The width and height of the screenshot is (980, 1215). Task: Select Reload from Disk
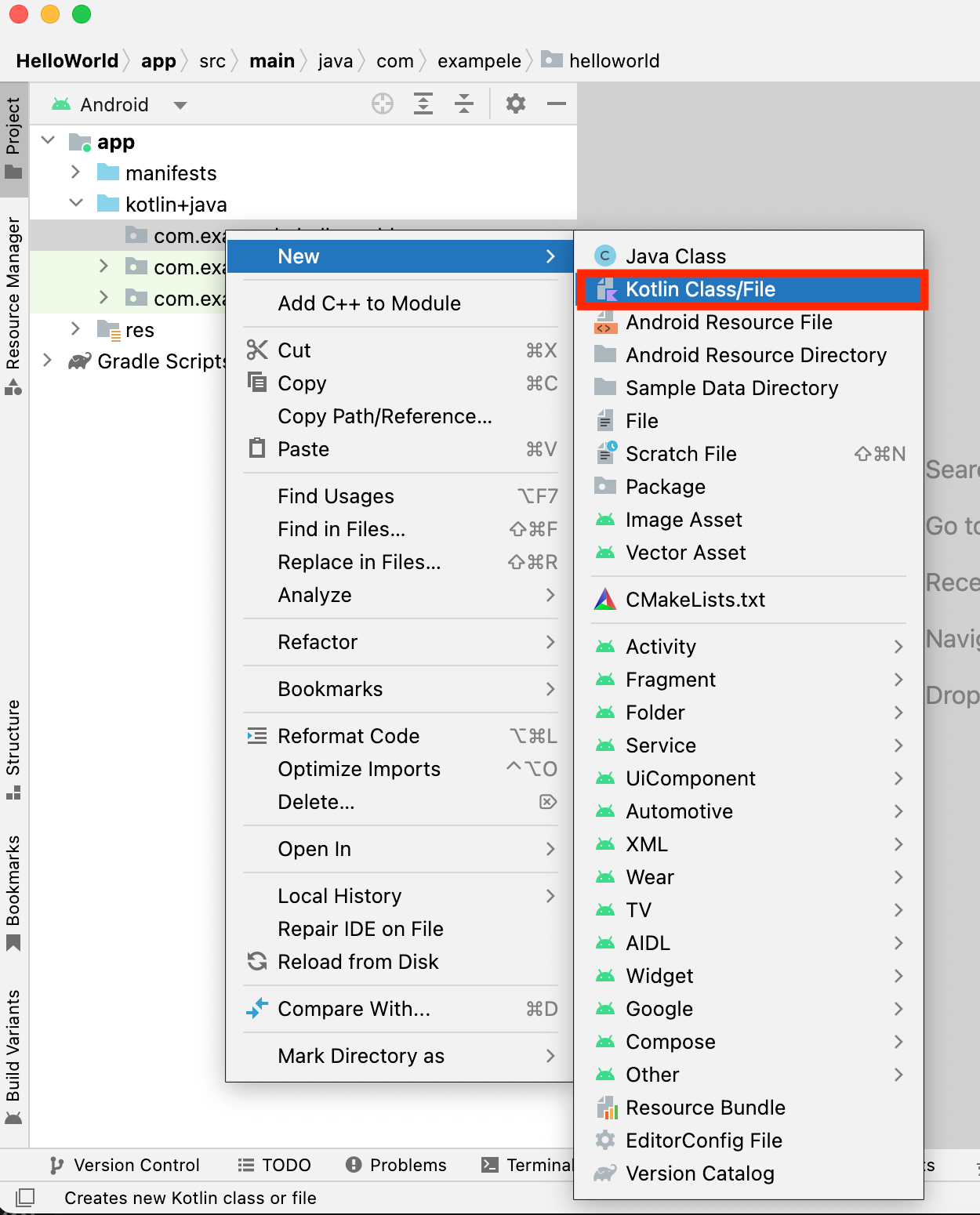point(358,962)
